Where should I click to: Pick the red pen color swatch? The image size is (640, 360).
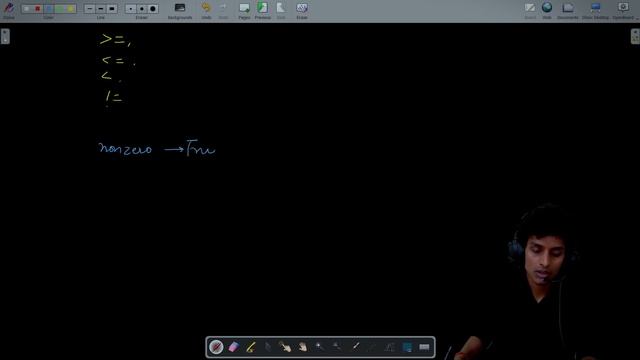[38, 9]
